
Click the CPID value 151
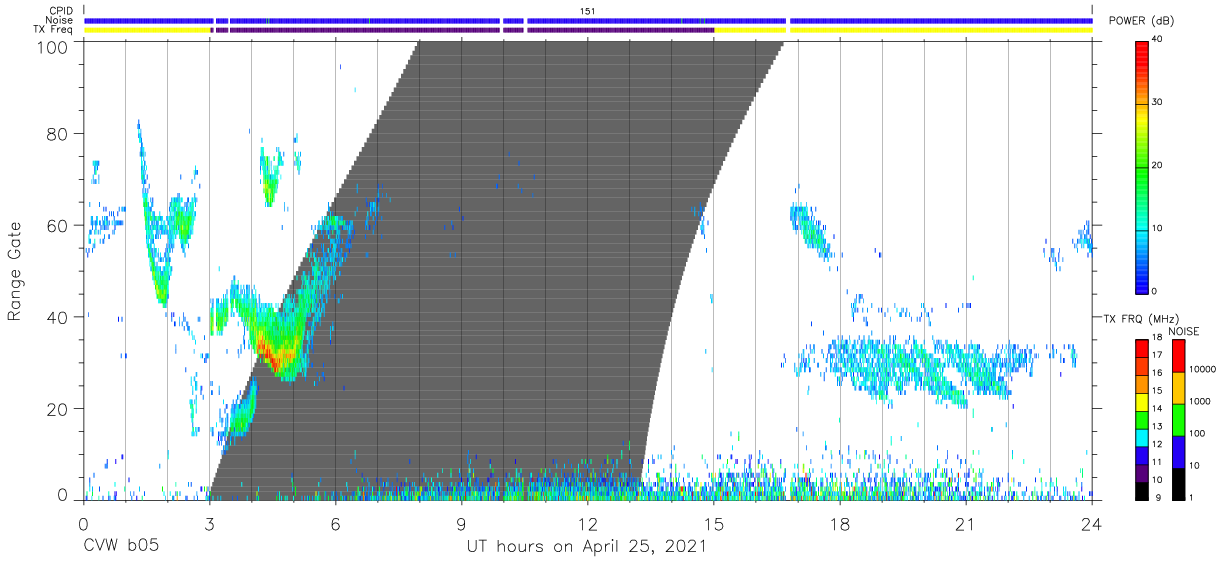pyautogui.click(x=588, y=11)
